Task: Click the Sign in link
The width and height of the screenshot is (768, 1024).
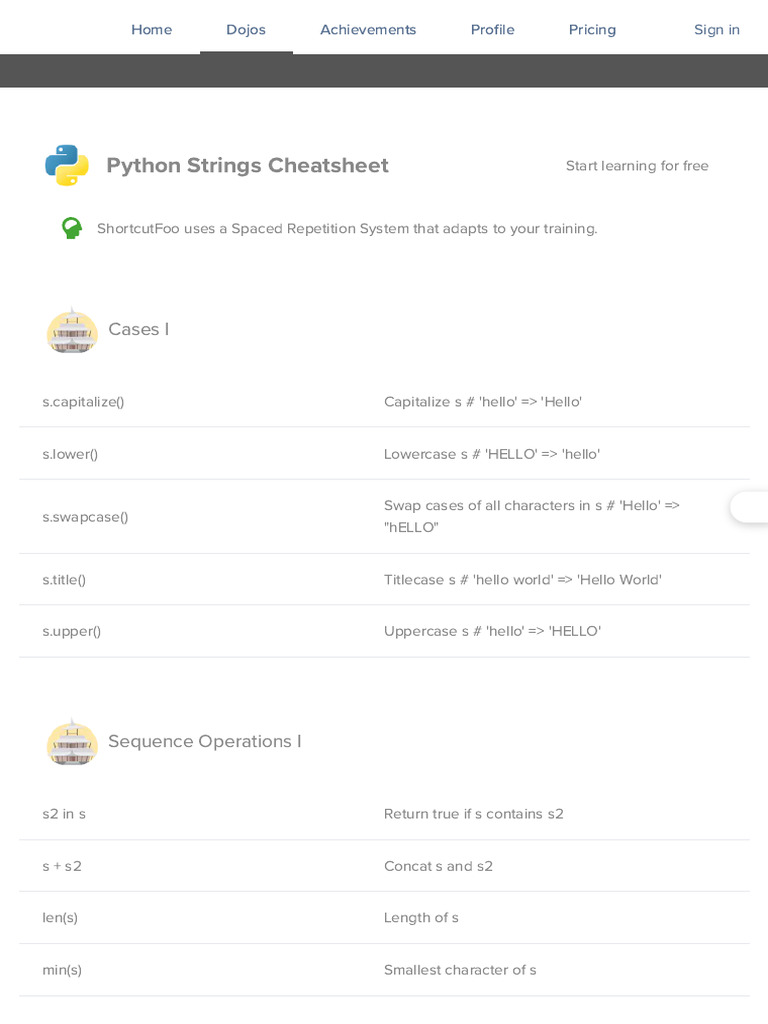Action: (x=716, y=29)
